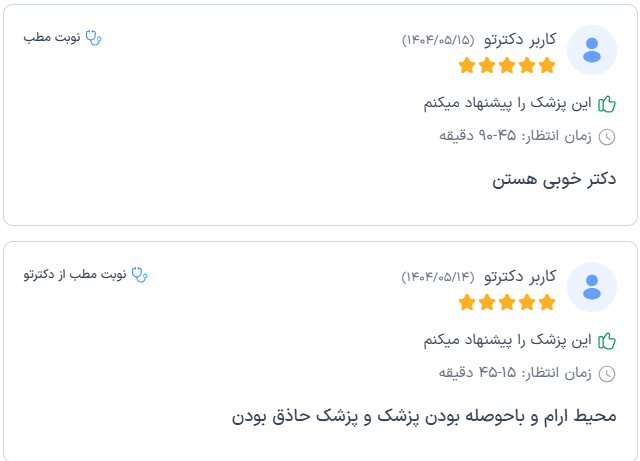Click the date (۱۴۰۴/۰۵/۱۵) in the first review
This screenshot has width=640, height=461.
[438, 40]
